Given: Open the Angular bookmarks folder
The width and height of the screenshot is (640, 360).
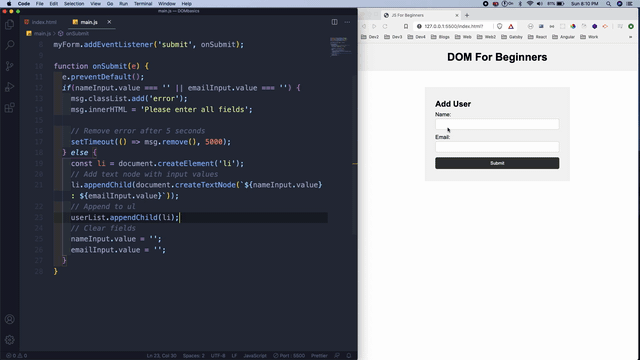Looking at the screenshot, I should pos(563,37).
